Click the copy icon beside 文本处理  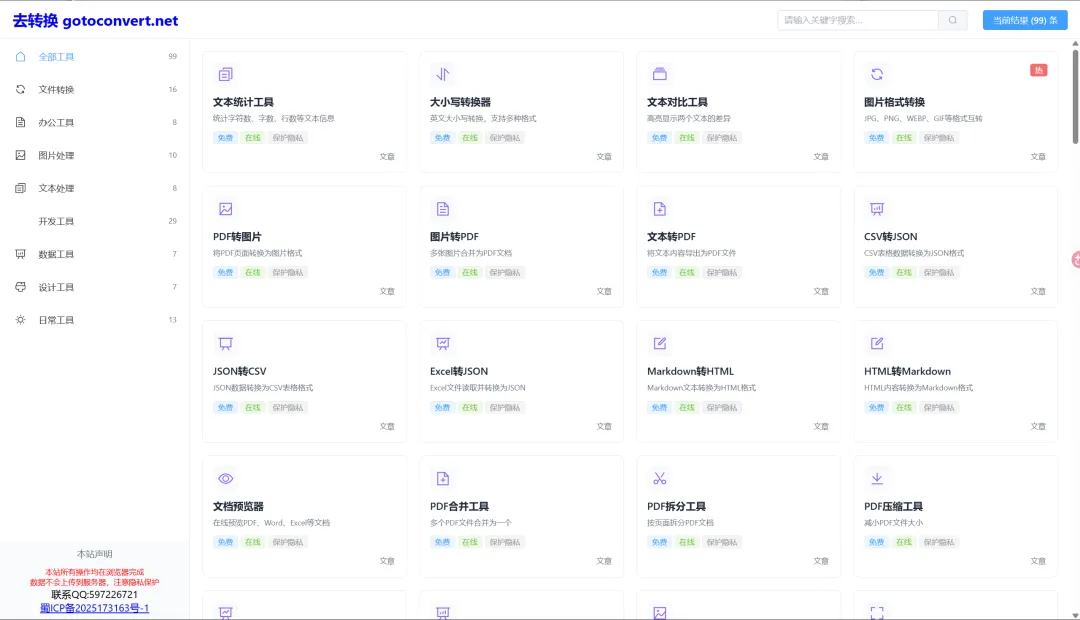click(21, 188)
